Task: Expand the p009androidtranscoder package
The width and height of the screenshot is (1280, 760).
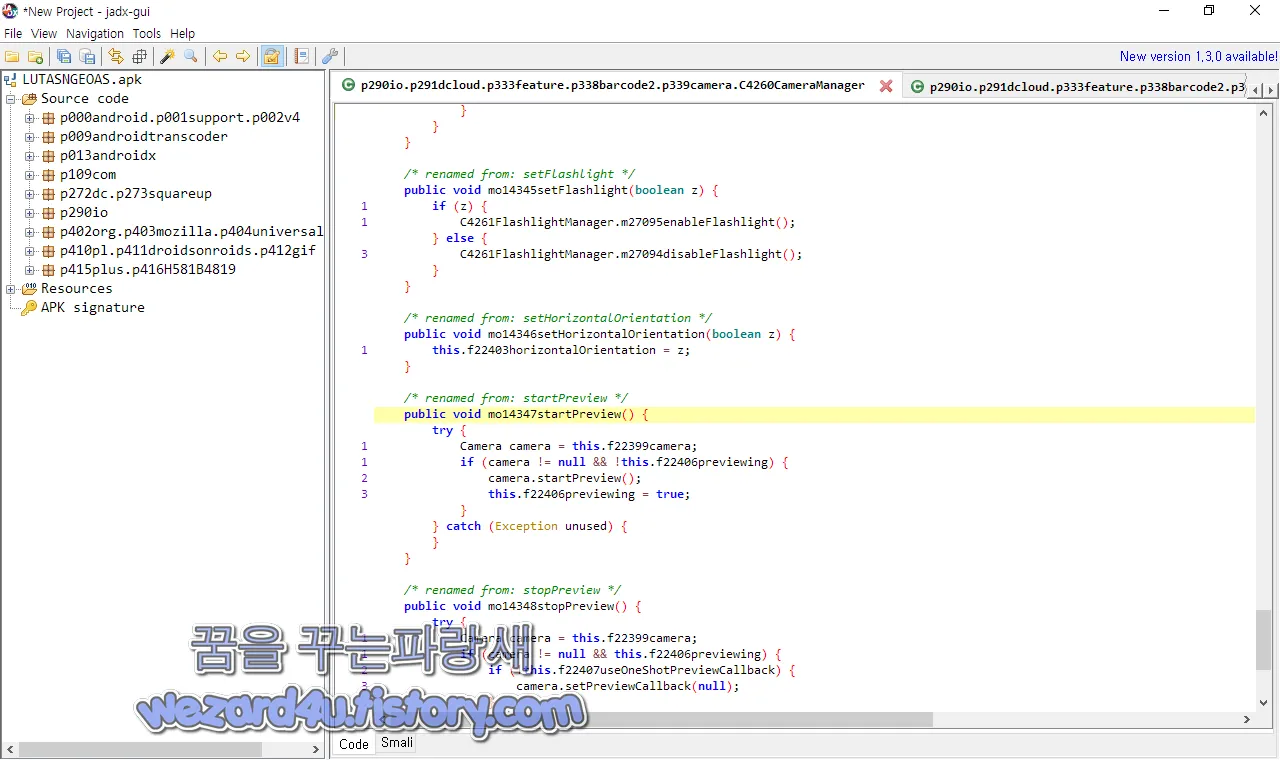Action: 30,137
